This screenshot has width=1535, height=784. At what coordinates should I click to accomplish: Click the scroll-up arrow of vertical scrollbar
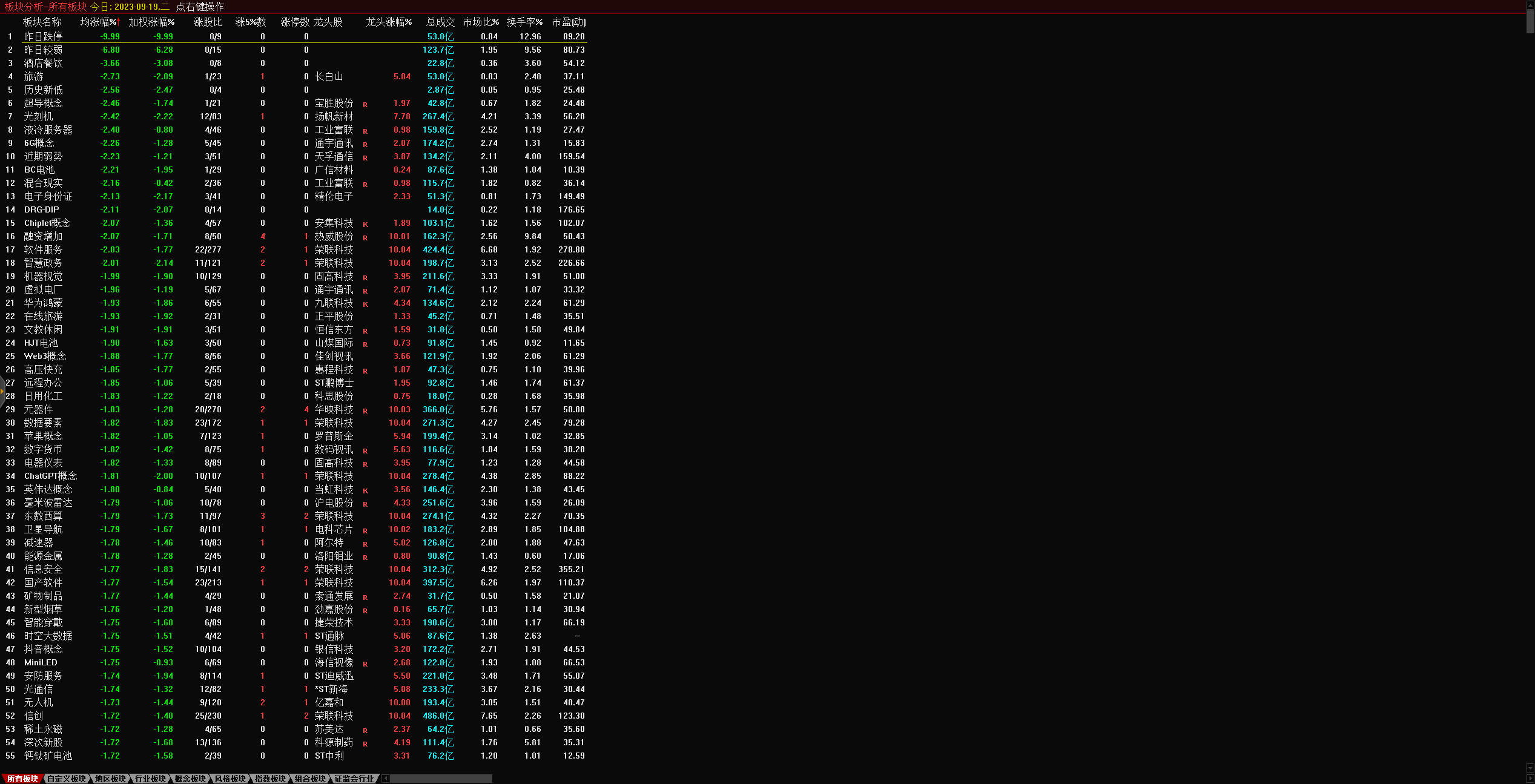coord(1530,4)
